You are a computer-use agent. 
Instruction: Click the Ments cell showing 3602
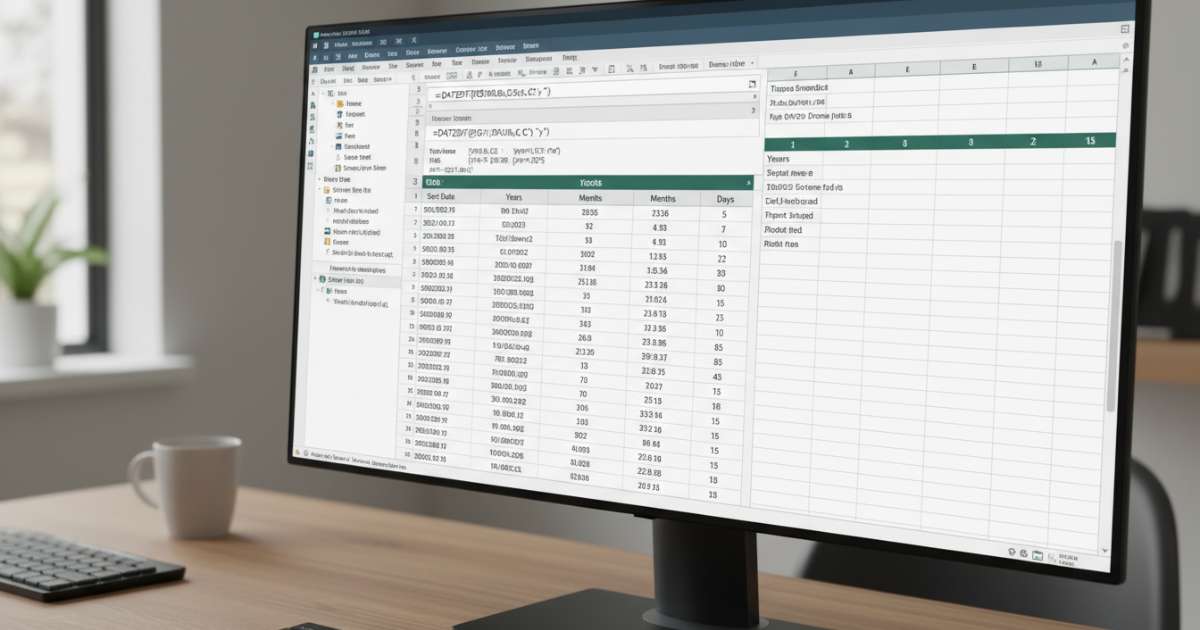[x=587, y=254]
